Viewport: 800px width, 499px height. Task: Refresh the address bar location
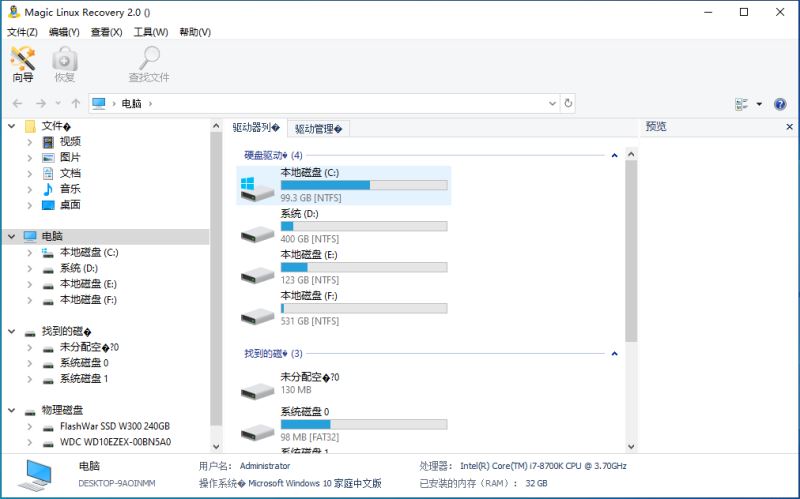[568, 104]
